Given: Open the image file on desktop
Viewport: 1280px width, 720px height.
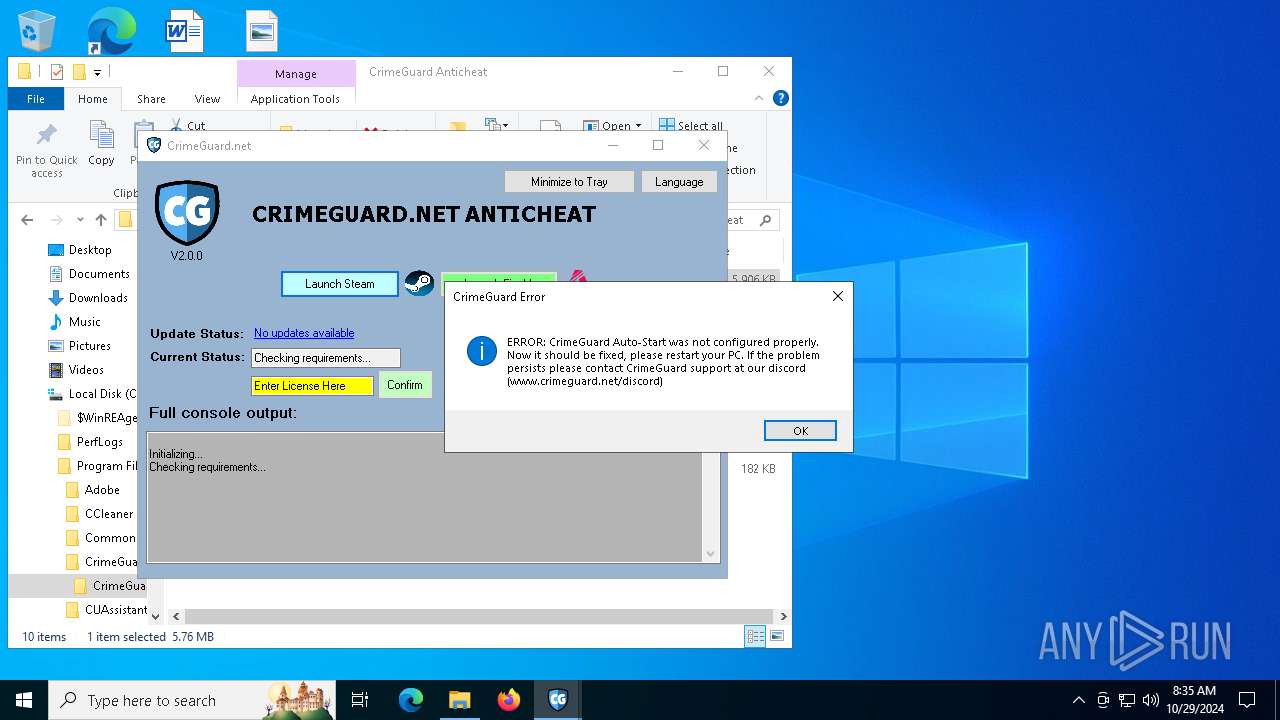Looking at the screenshot, I should [262, 31].
